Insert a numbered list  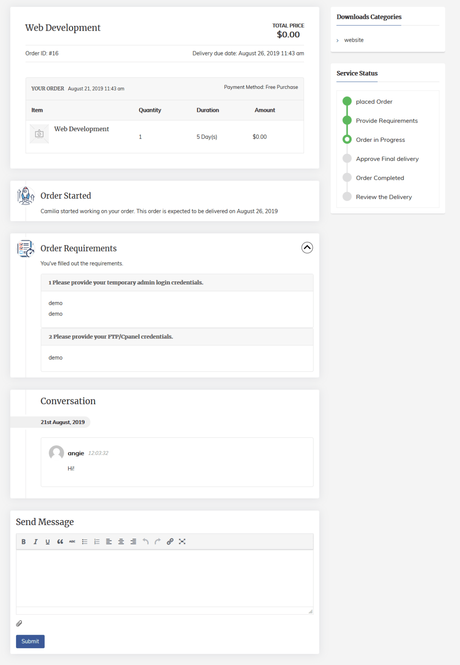(97, 542)
